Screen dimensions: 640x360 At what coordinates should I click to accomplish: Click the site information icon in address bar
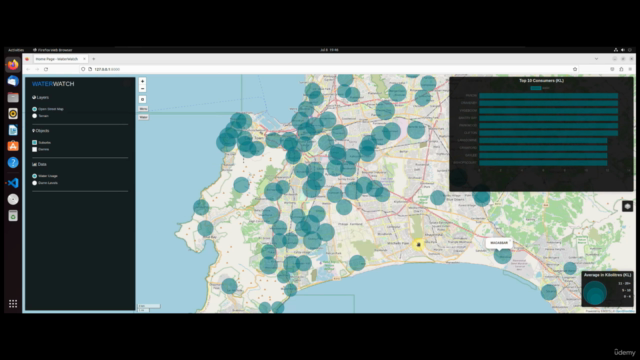[90, 69]
